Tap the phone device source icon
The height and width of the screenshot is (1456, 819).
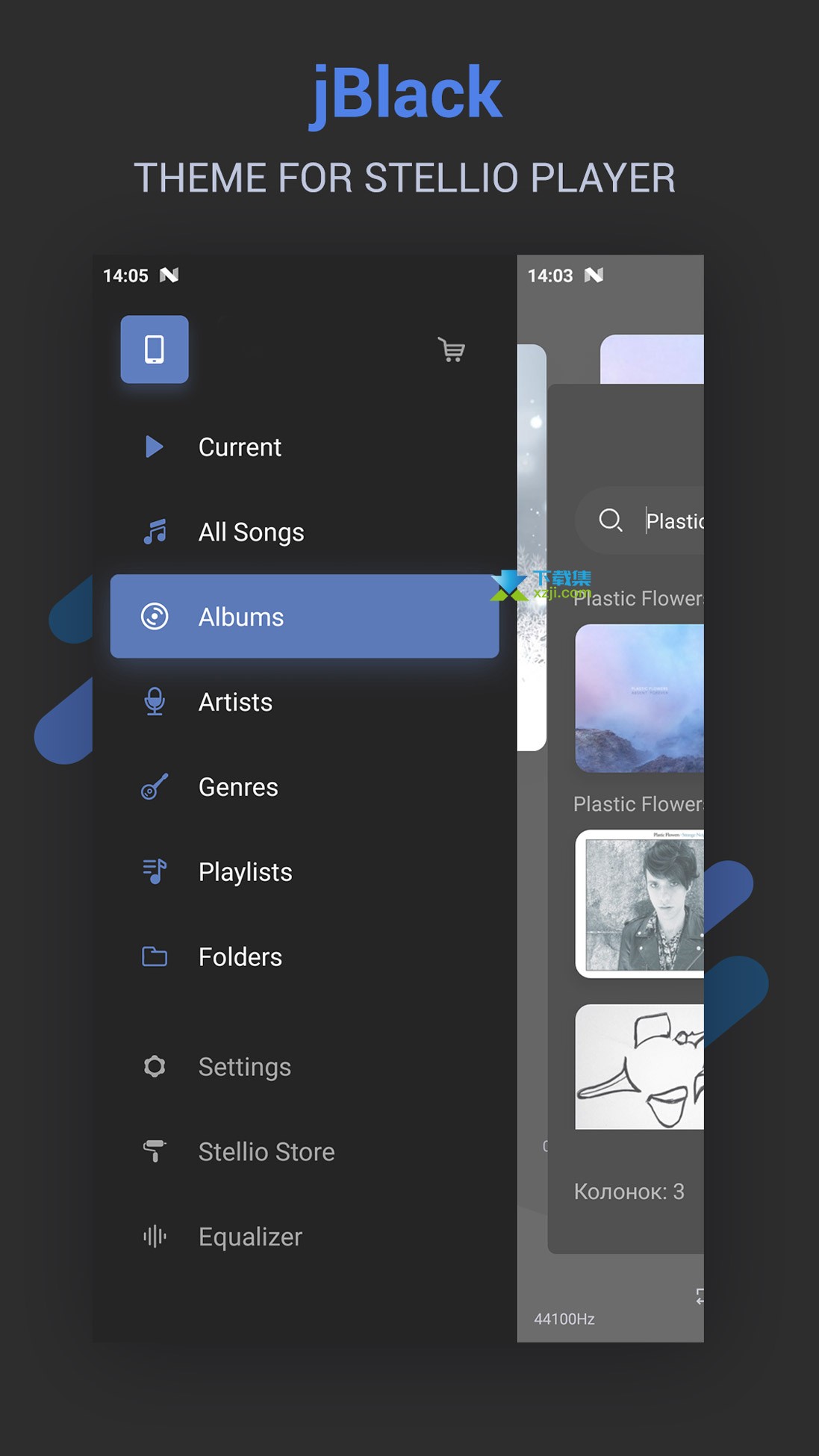click(155, 349)
